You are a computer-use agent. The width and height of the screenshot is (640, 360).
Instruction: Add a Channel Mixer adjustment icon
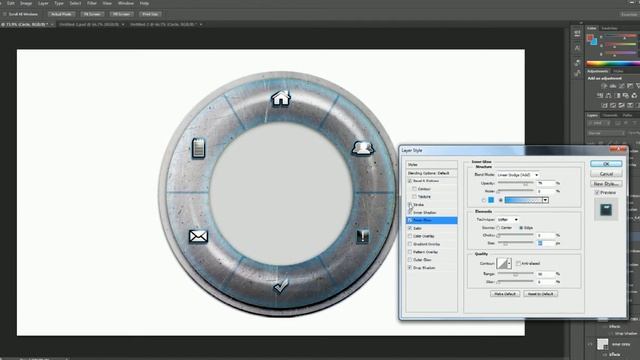634,96
